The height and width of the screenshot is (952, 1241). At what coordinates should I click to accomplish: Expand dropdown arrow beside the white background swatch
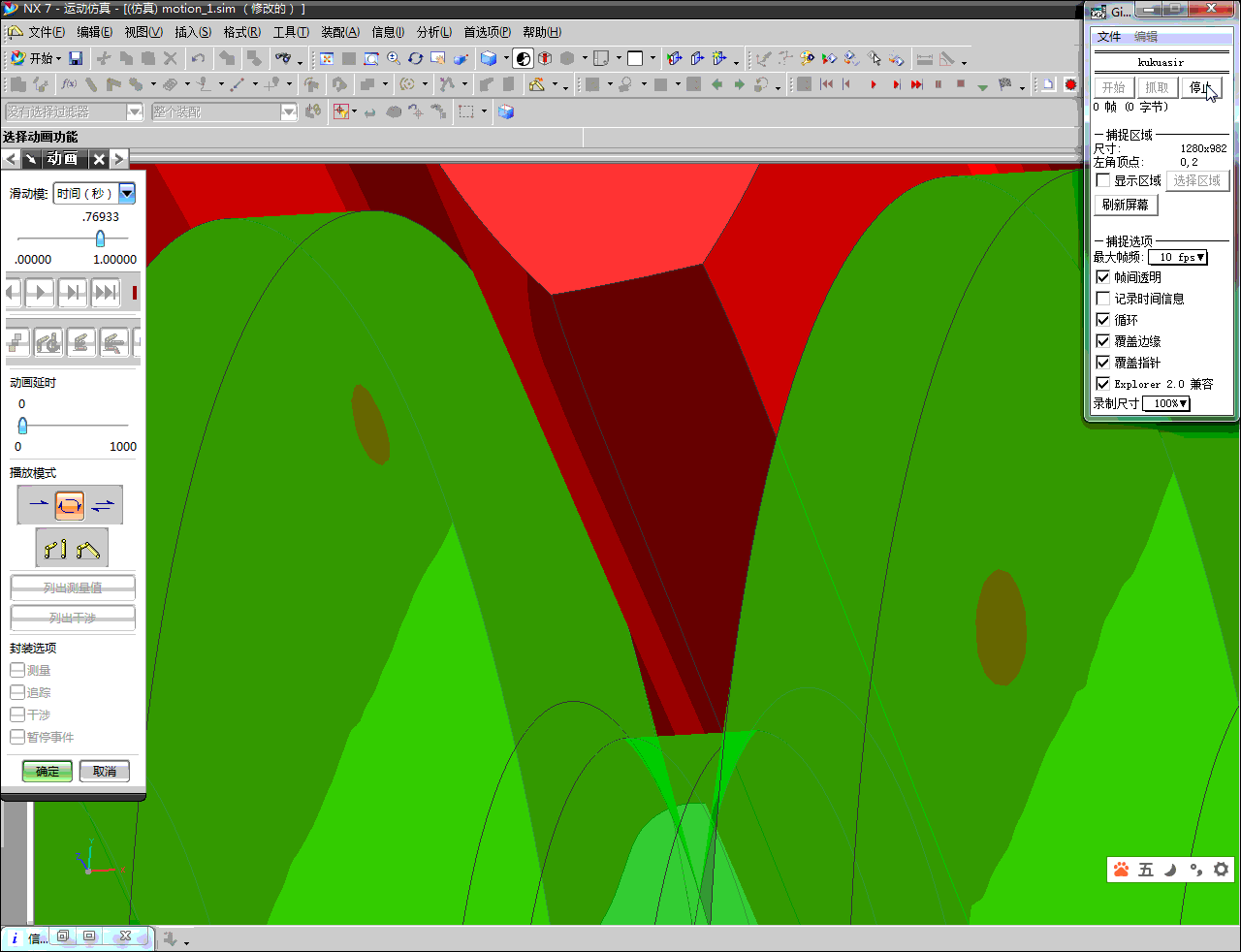(652, 58)
